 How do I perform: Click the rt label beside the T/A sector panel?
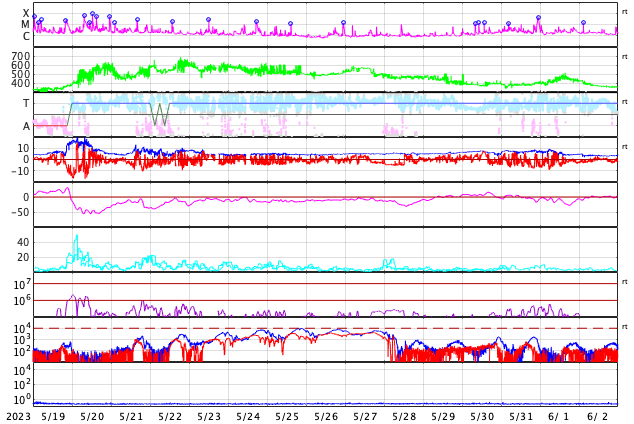(x=625, y=101)
